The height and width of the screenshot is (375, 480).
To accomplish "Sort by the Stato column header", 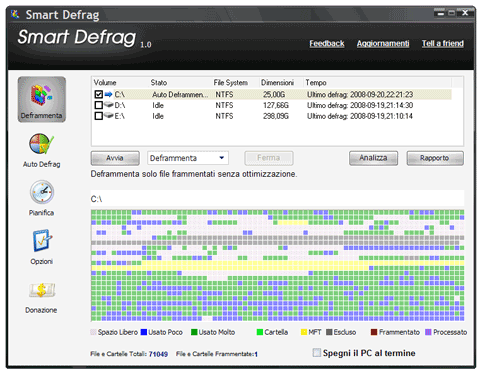I will (159, 83).
